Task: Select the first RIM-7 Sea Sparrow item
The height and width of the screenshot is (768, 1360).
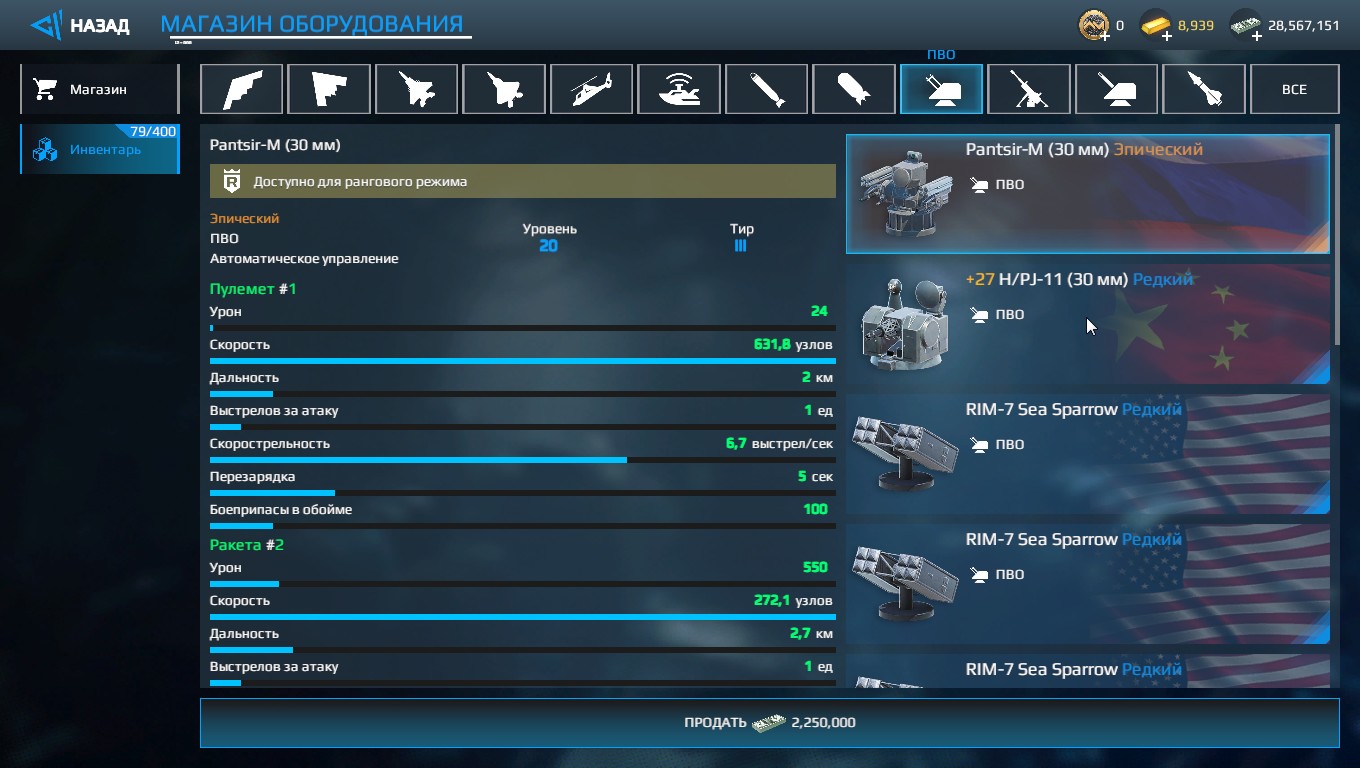Action: 1088,454
